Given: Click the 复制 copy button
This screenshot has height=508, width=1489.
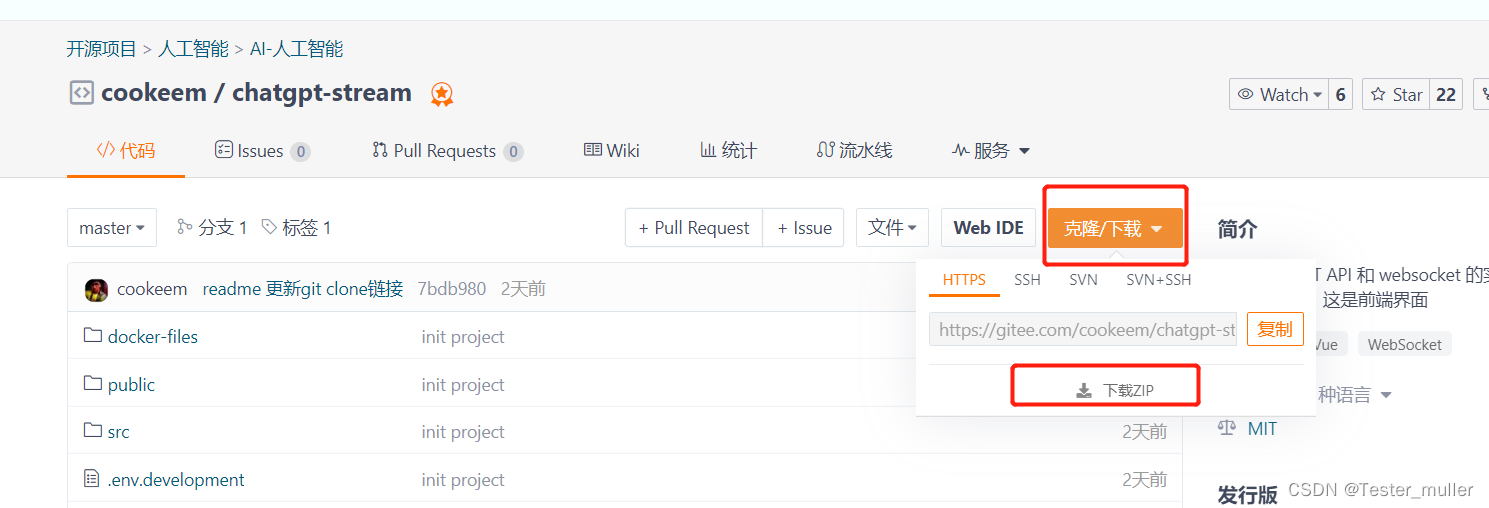Looking at the screenshot, I should coord(1275,329).
